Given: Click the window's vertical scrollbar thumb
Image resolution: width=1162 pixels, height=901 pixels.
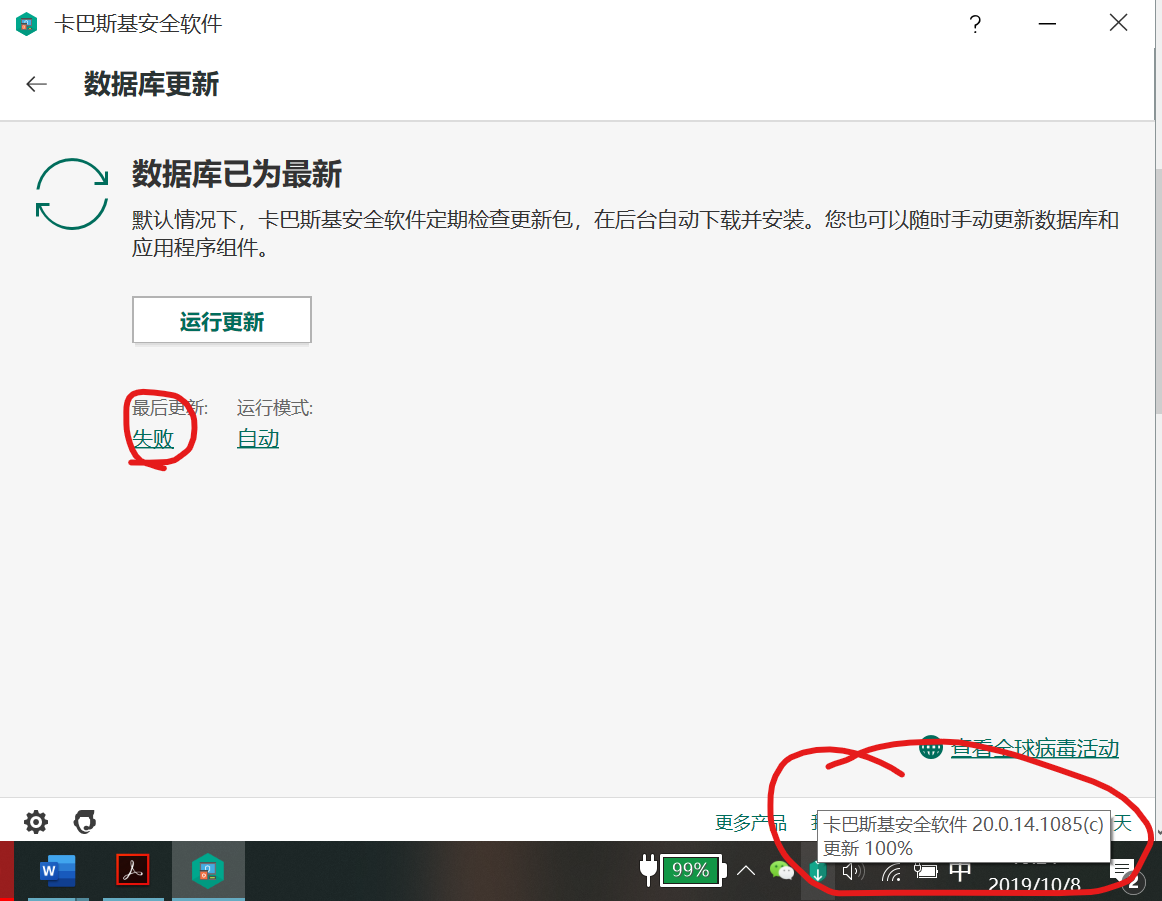Looking at the screenshot, I should 1158,292.
